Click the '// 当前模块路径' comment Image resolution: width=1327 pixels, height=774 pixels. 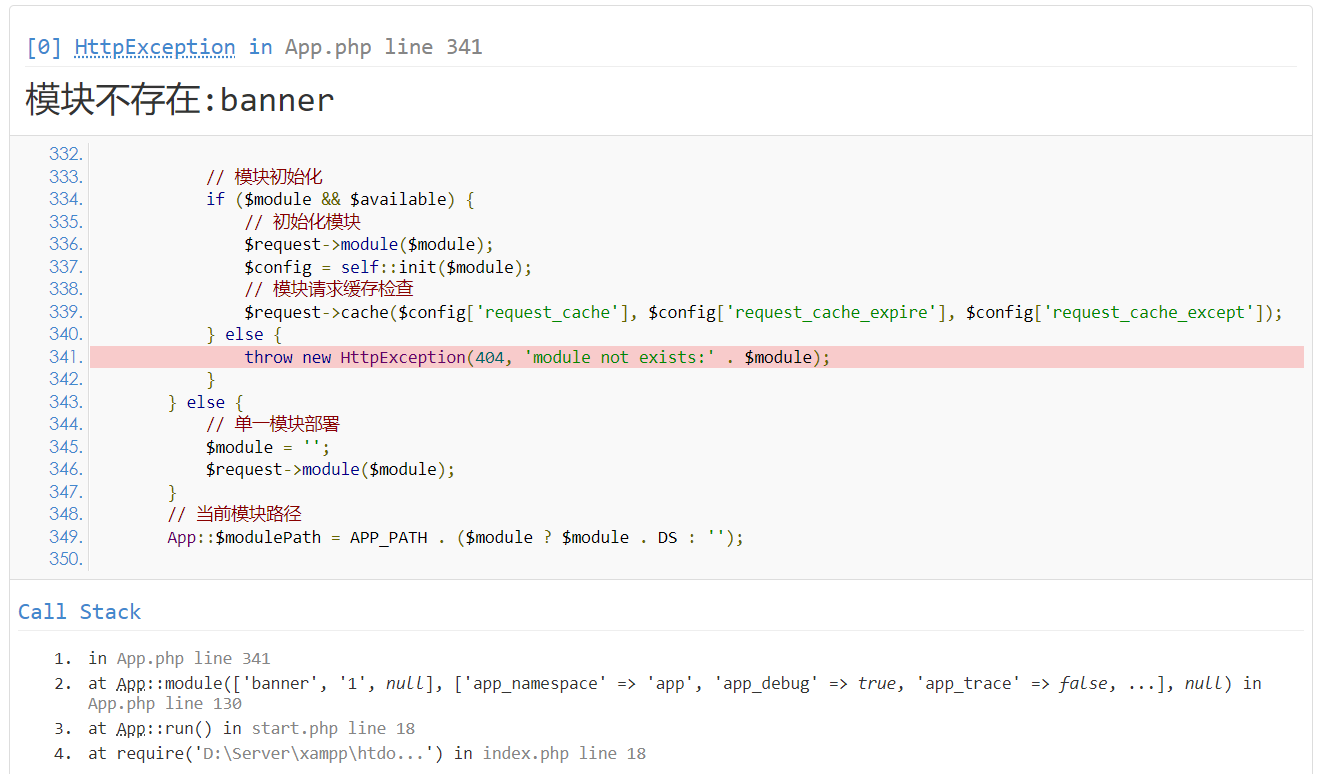tap(235, 514)
